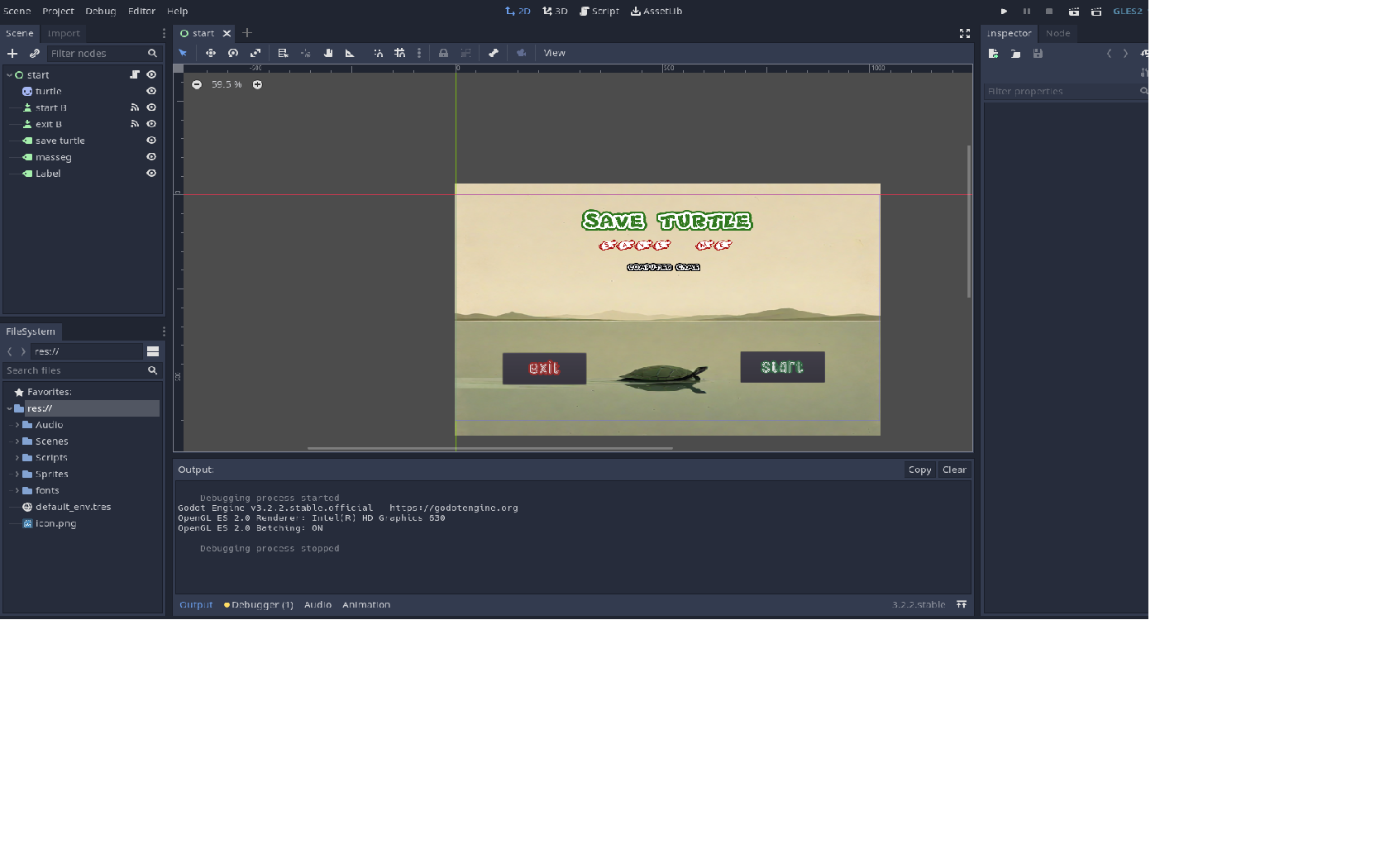Zoom out the viewport with the minus button
This screenshot has height=868, width=1389.
click(197, 84)
